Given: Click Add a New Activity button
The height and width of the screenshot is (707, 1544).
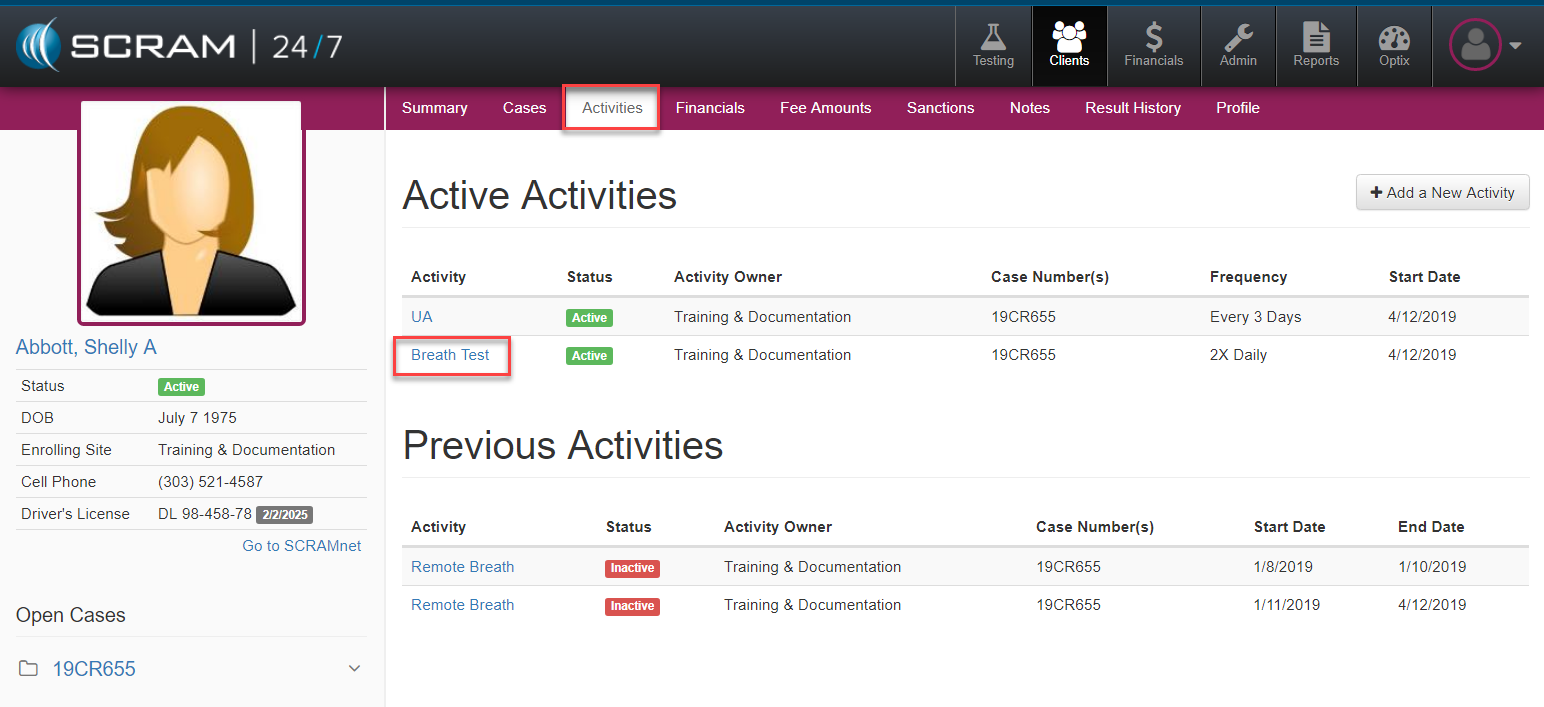Looking at the screenshot, I should click(x=1442, y=193).
